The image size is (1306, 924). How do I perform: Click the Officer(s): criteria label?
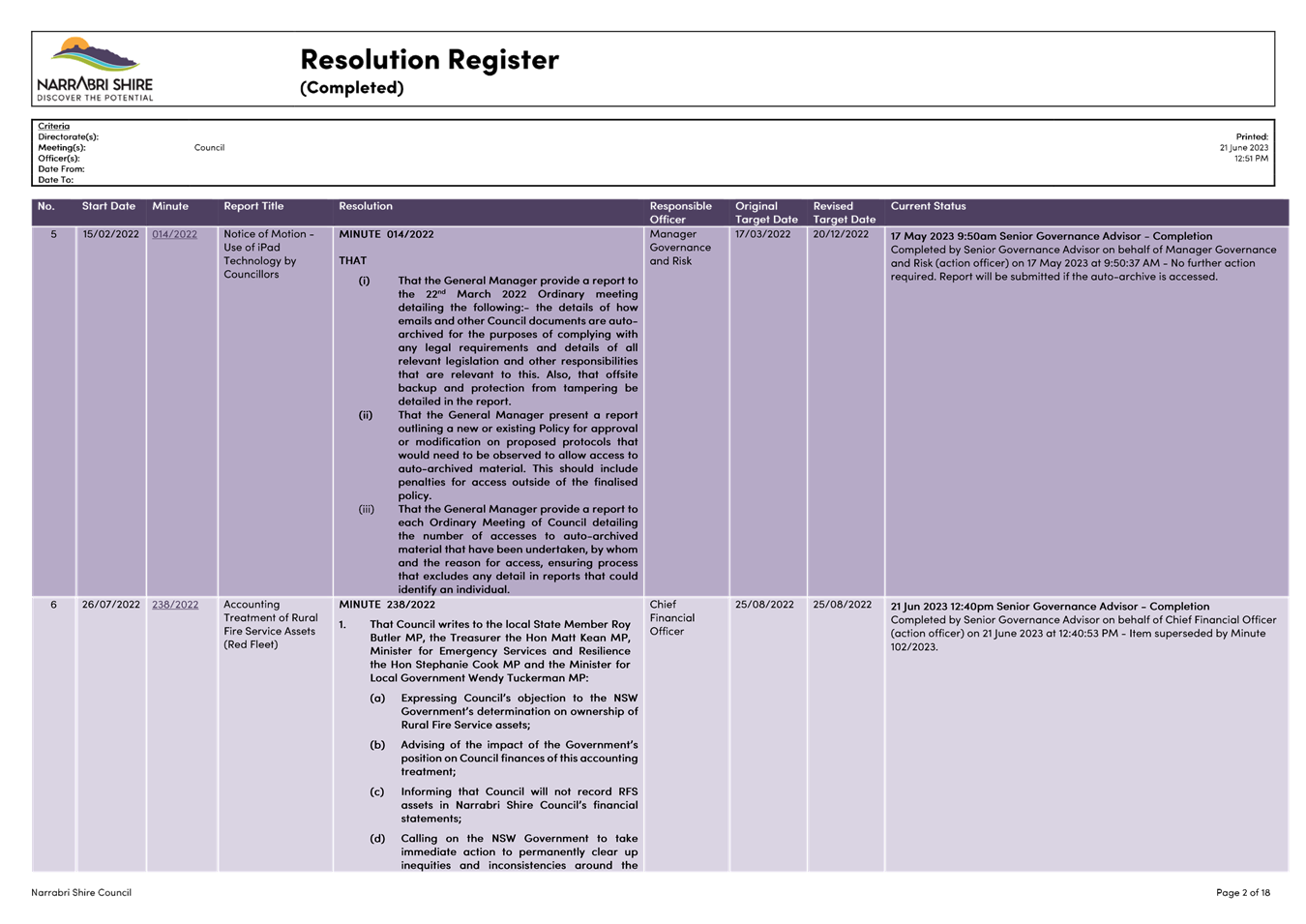point(58,159)
